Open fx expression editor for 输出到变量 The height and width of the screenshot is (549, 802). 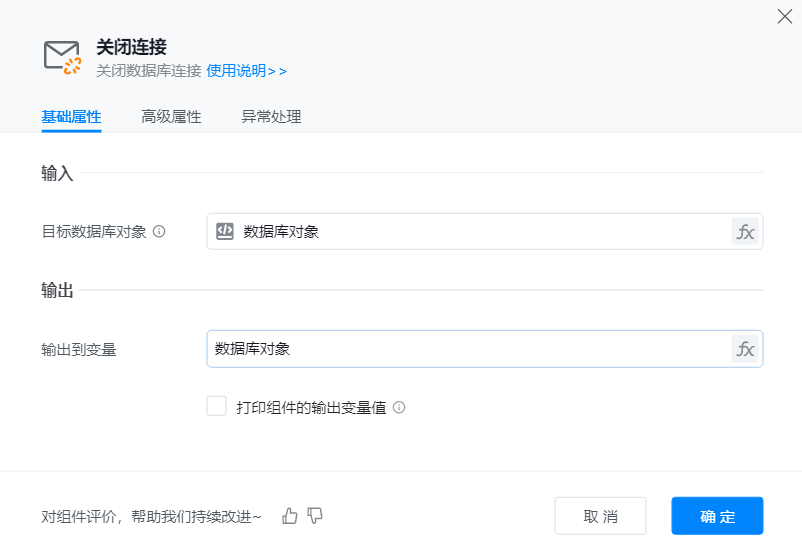pos(745,349)
